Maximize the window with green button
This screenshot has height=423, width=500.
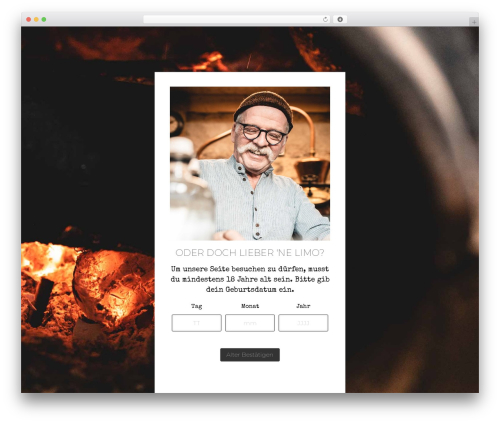(x=44, y=19)
